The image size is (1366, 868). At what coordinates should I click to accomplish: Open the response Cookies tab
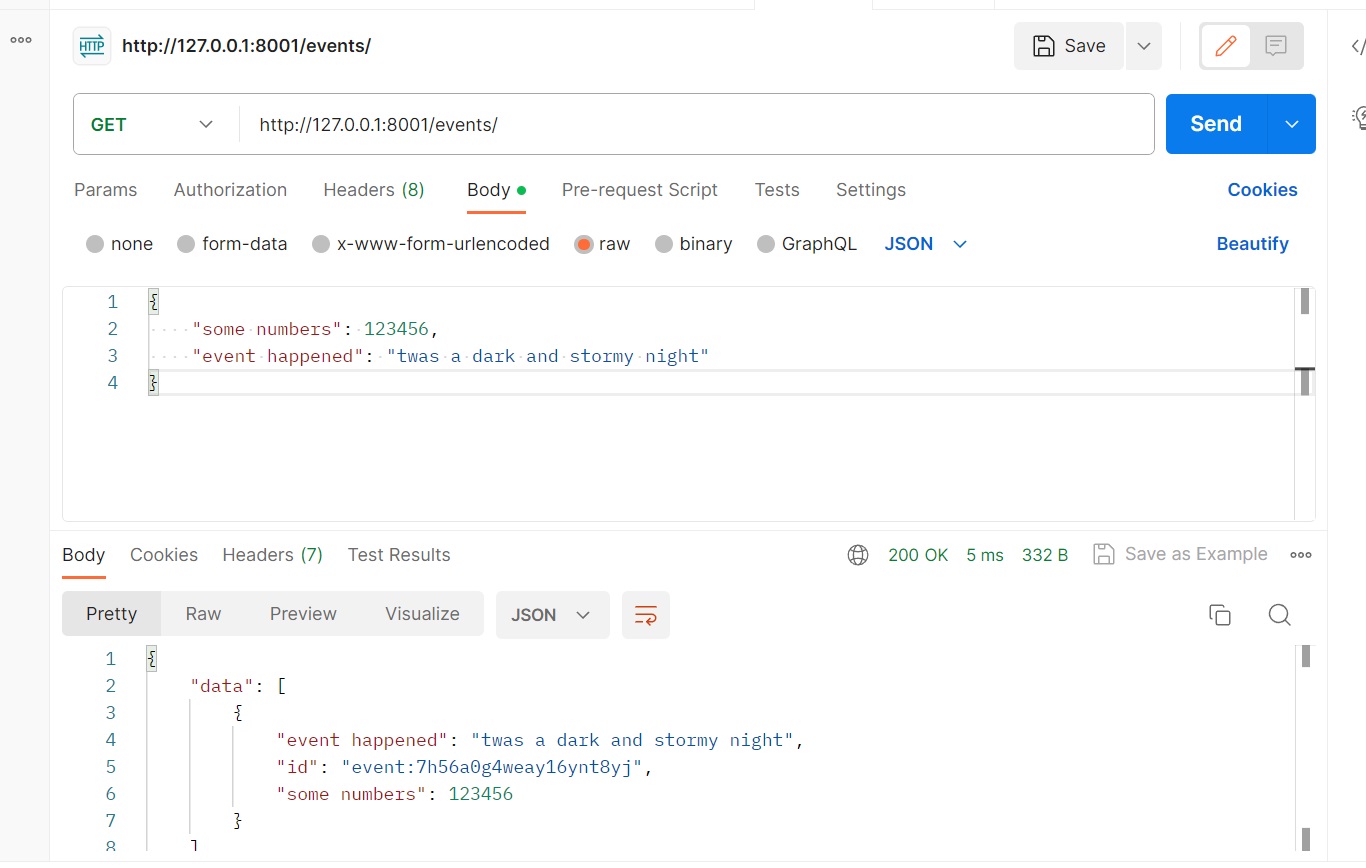click(164, 555)
